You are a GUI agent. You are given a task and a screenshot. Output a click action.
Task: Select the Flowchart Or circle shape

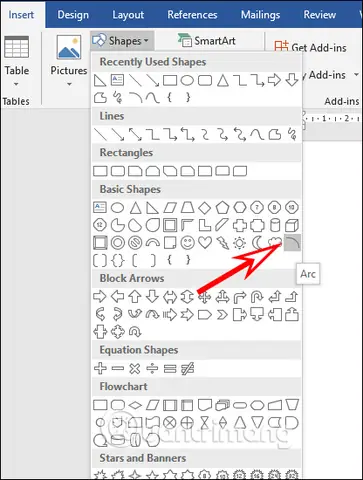point(187,423)
